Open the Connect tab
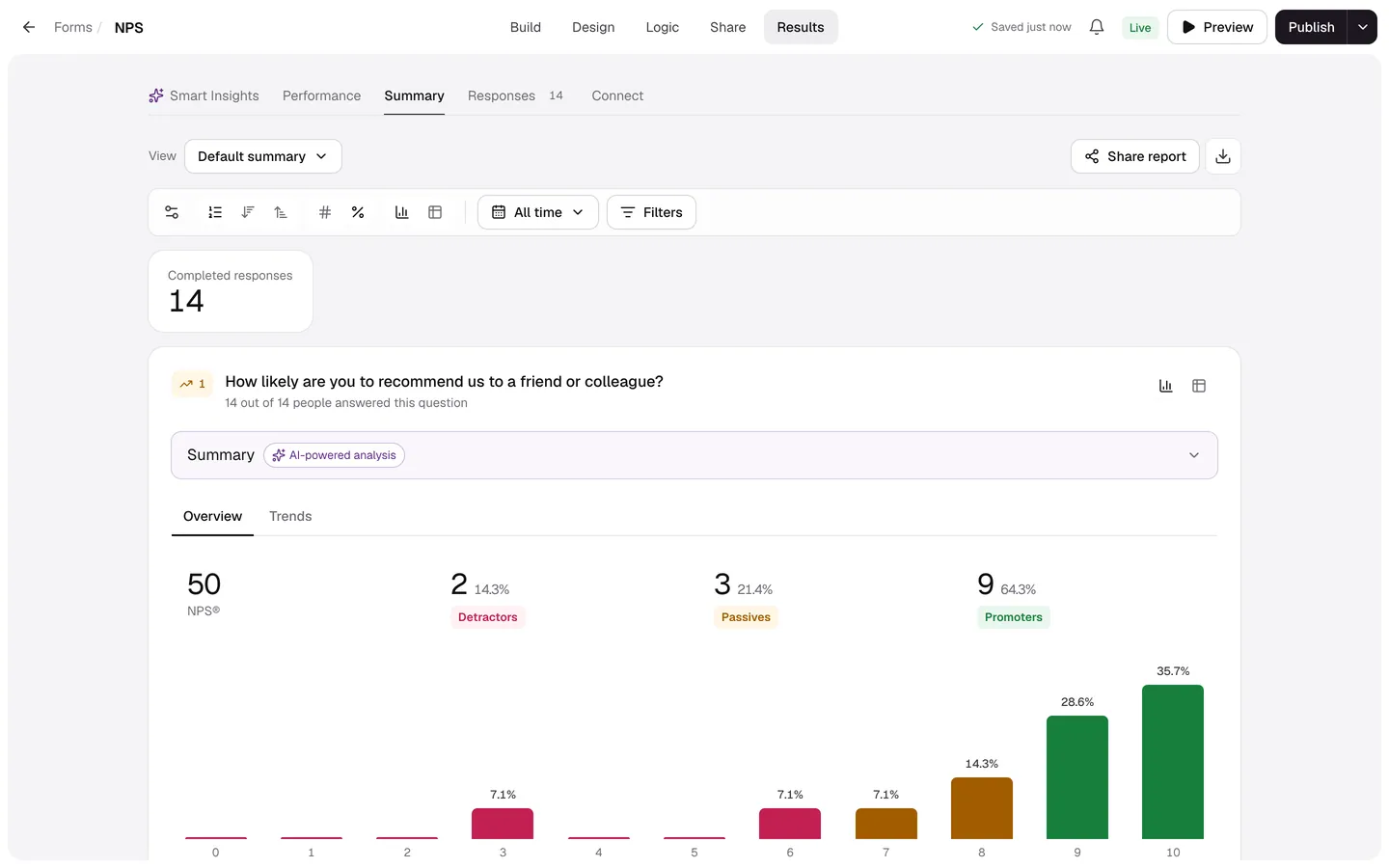Image resolution: width=1389 pixels, height=868 pixels. click(617, 95)
